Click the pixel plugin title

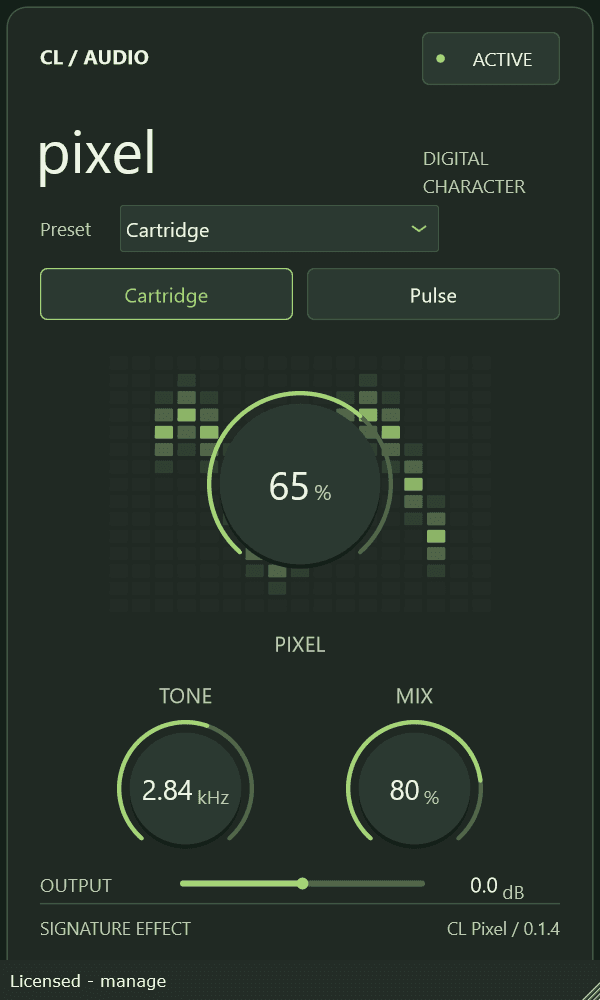pyautogui.click(x=98, y=156)
